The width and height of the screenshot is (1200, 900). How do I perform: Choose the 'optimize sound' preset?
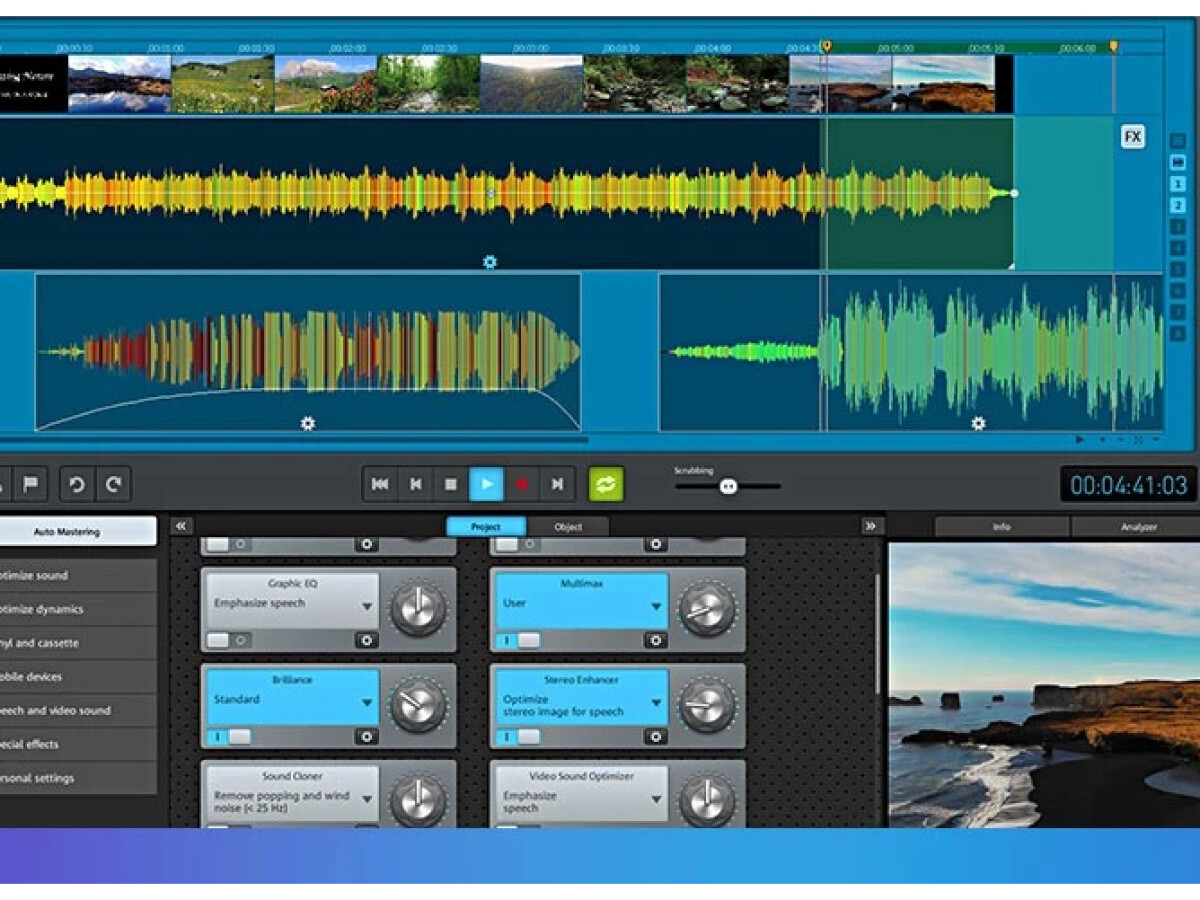tap(78, 576)
